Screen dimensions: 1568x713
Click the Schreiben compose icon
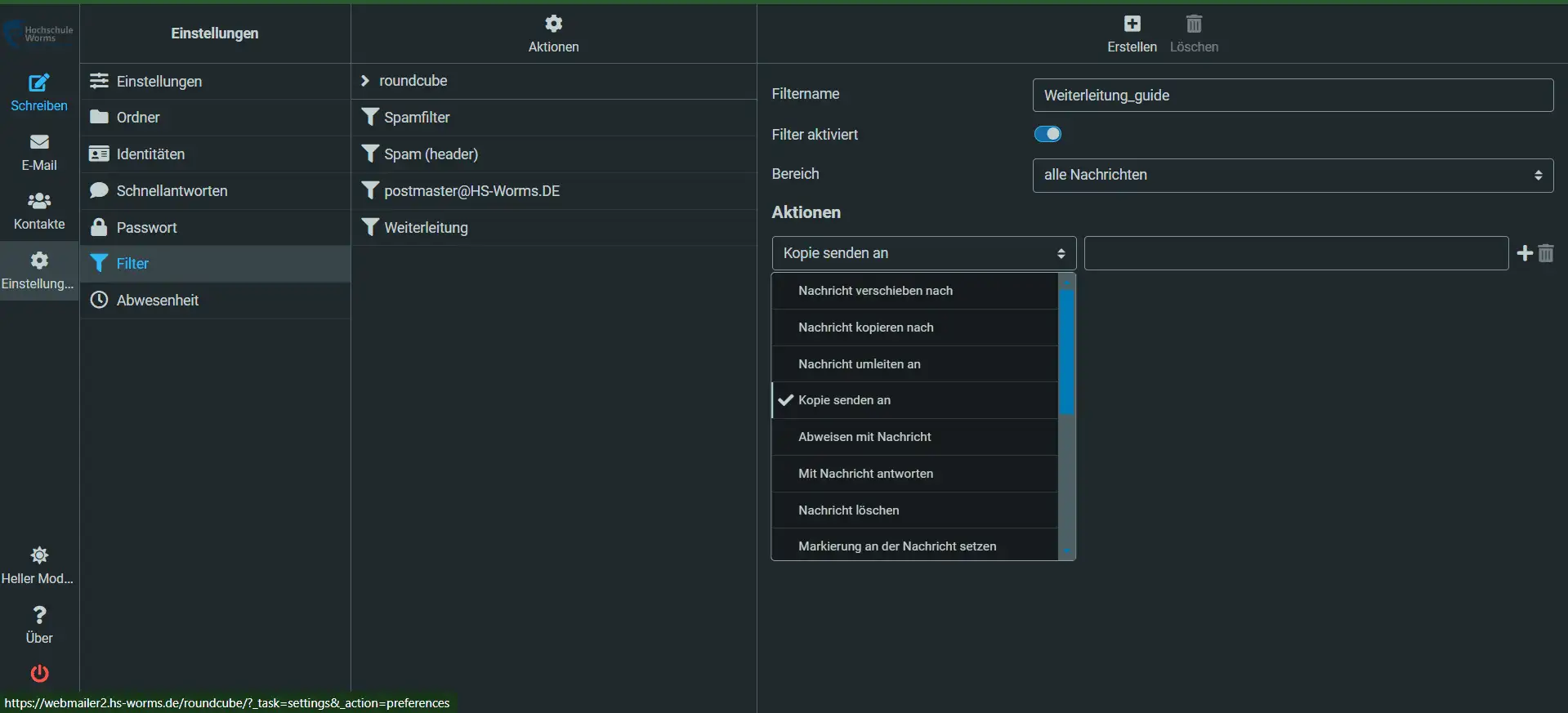click(38, 83)
